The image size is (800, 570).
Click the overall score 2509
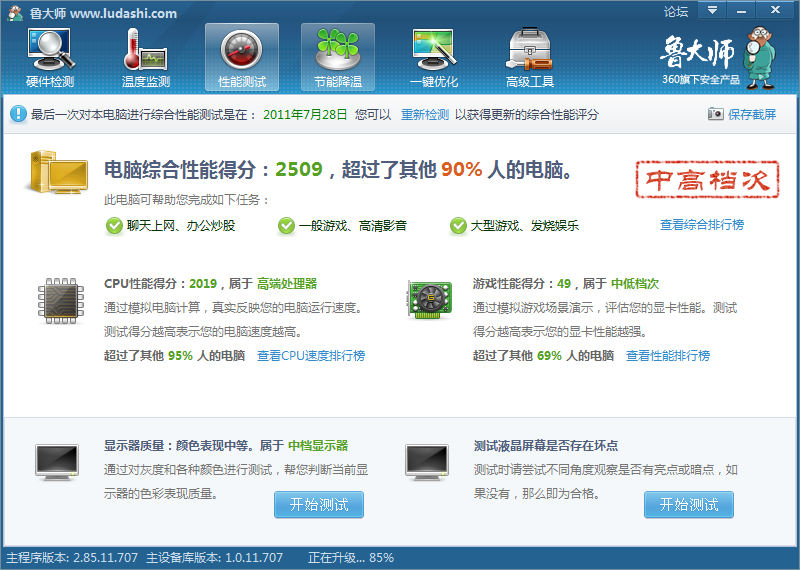point(299,169)
